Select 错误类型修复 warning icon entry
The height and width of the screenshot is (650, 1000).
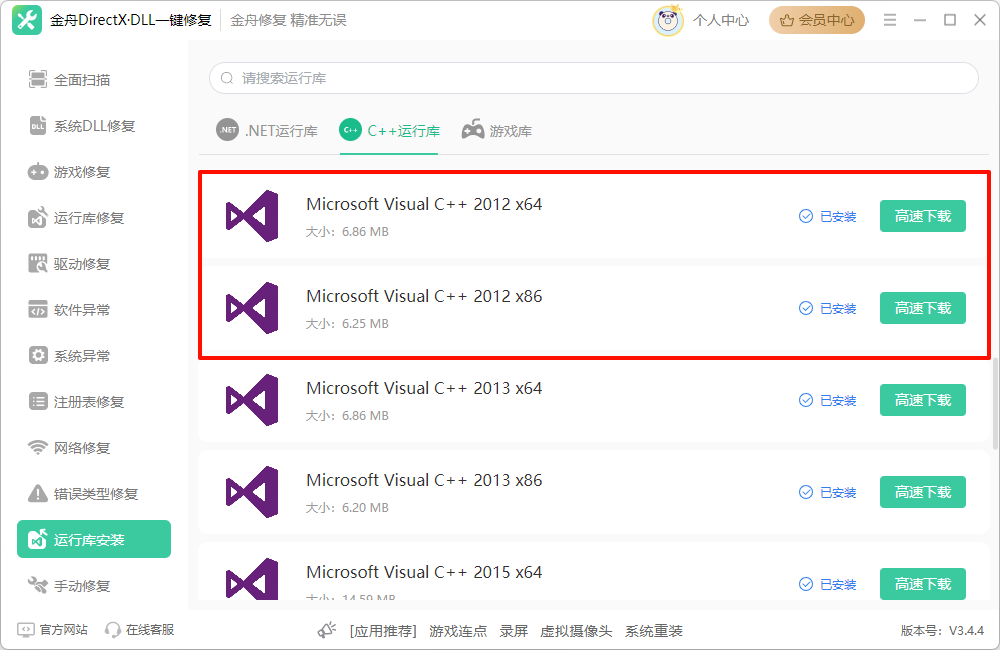(38, 494)
